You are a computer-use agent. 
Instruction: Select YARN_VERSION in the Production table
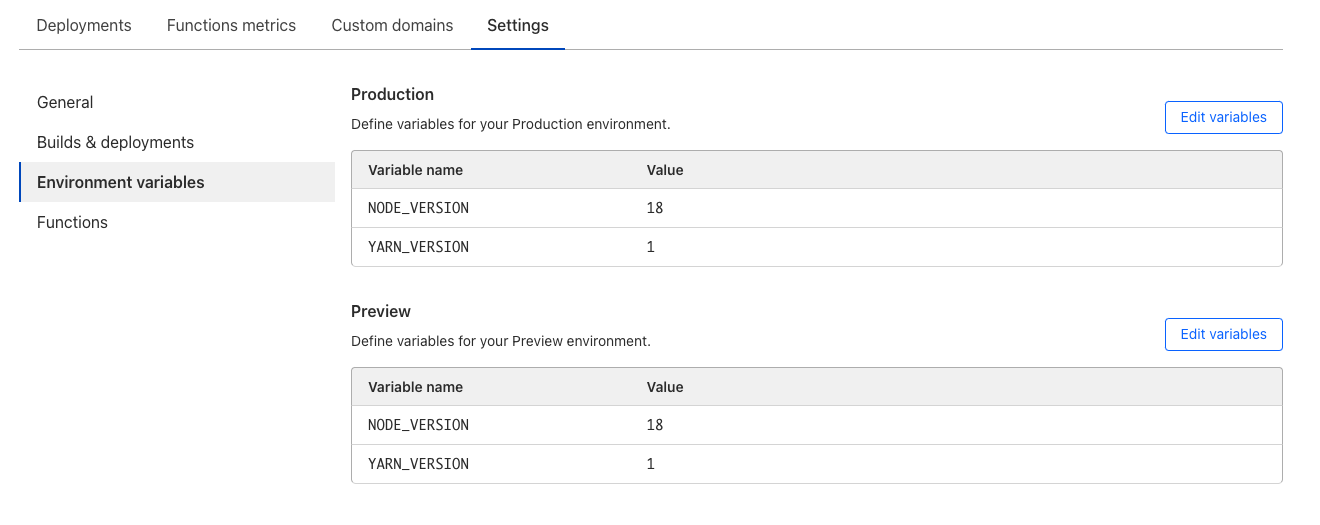tap(418, 247)
